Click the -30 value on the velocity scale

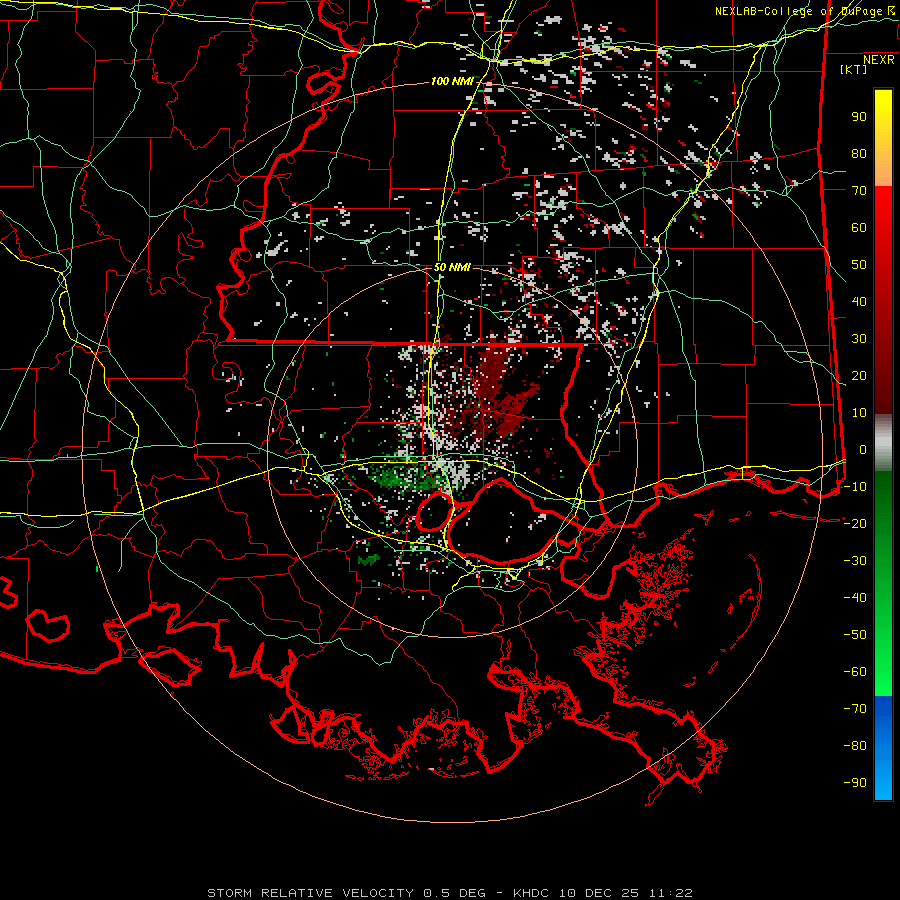pyautogui.click(x=855, y=560)
